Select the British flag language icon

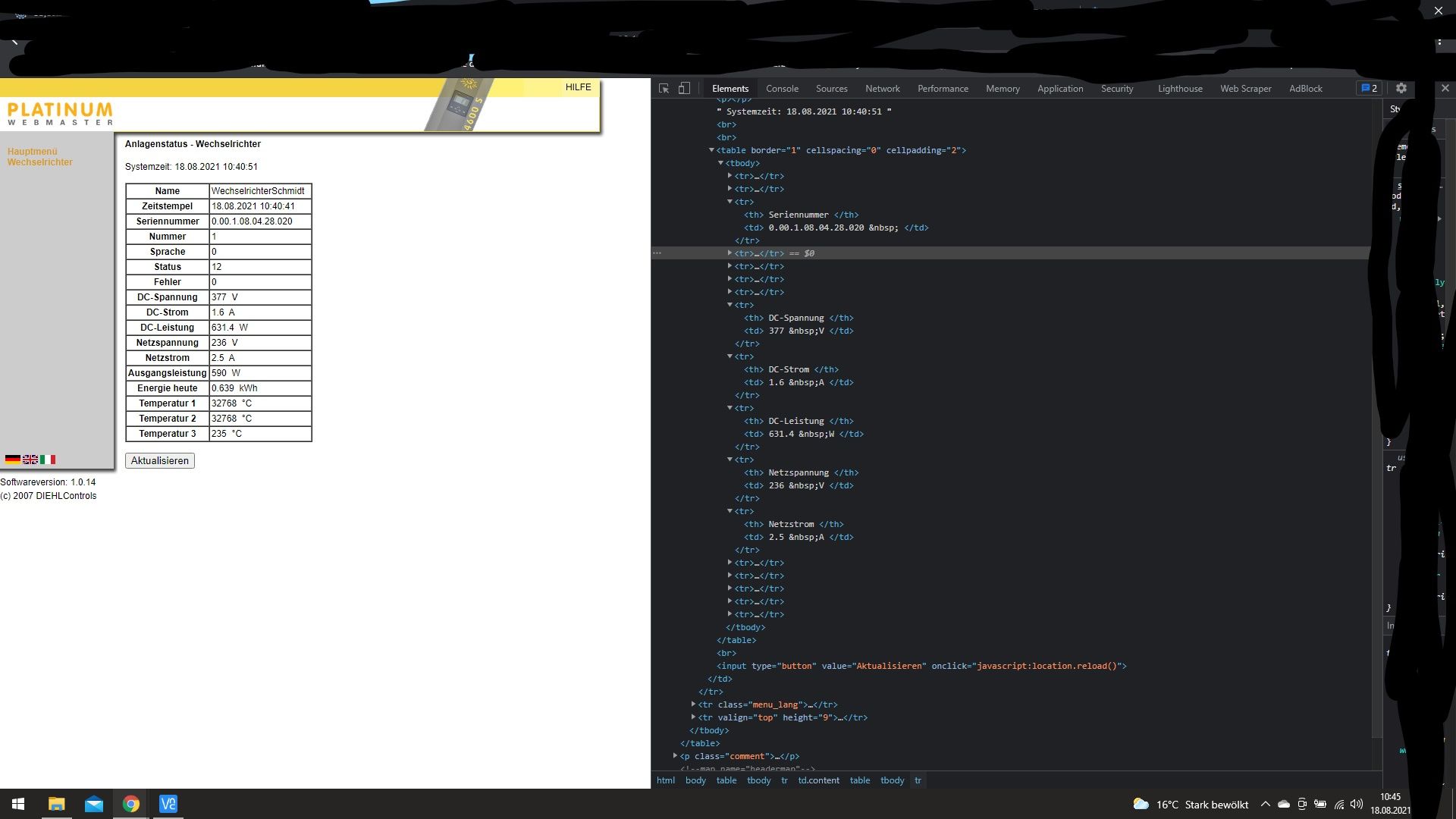pos(30,460)
